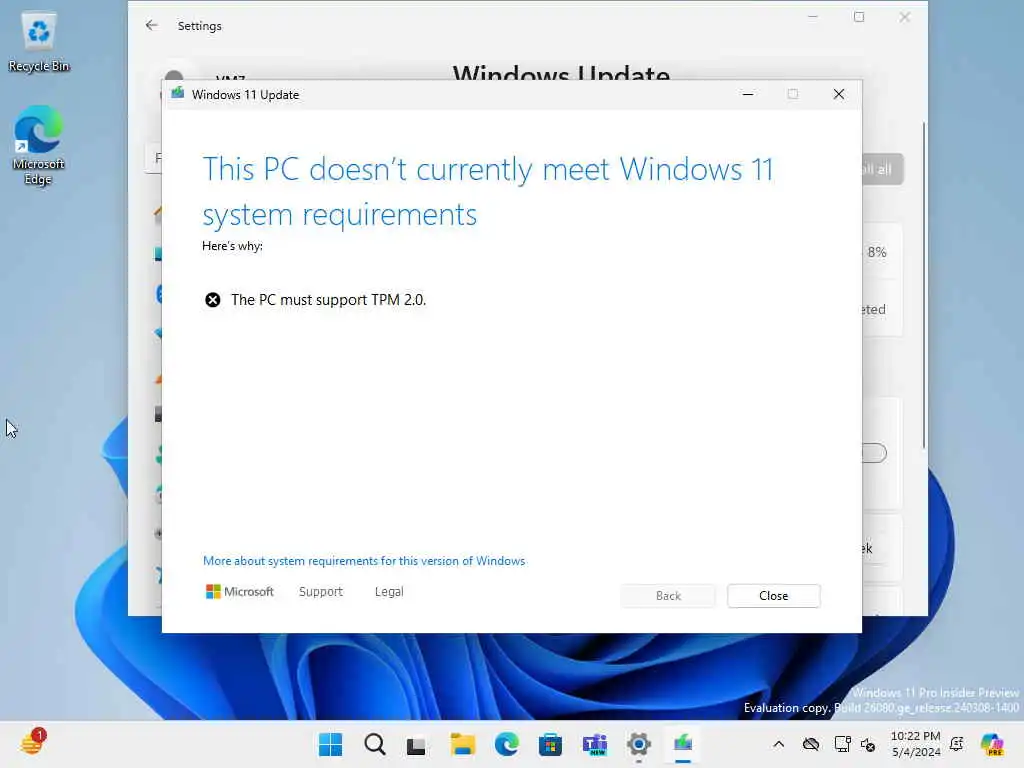The height and width of the screenshot is (768, 1024).
Task: Open the Legal link in the dialog footer
Action: pyautogui.click(x=389, y=591)
